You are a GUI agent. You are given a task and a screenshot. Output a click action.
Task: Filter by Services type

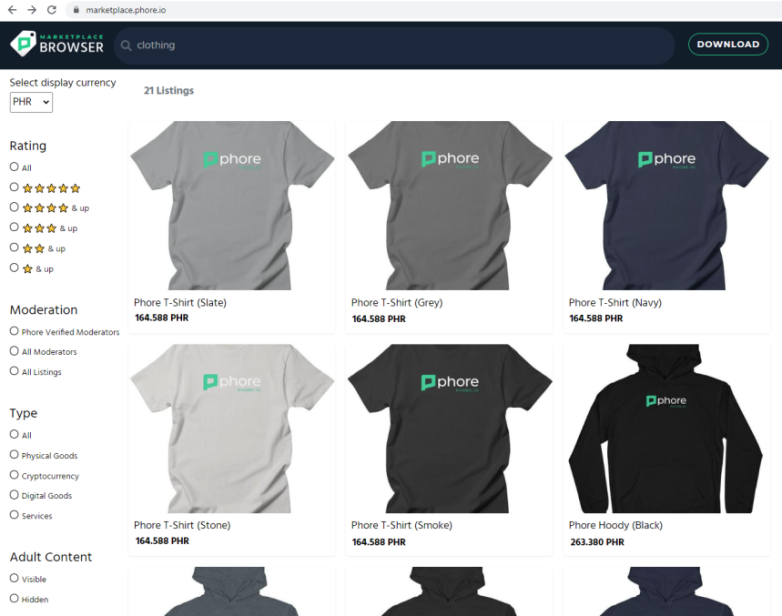coord(14,515)
